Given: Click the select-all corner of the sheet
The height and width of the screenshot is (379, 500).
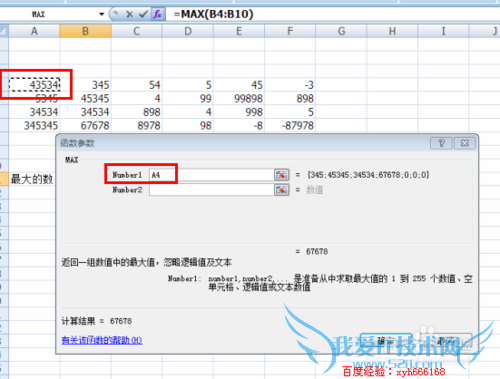Looking at the screenshot, I should pos(4,31).
